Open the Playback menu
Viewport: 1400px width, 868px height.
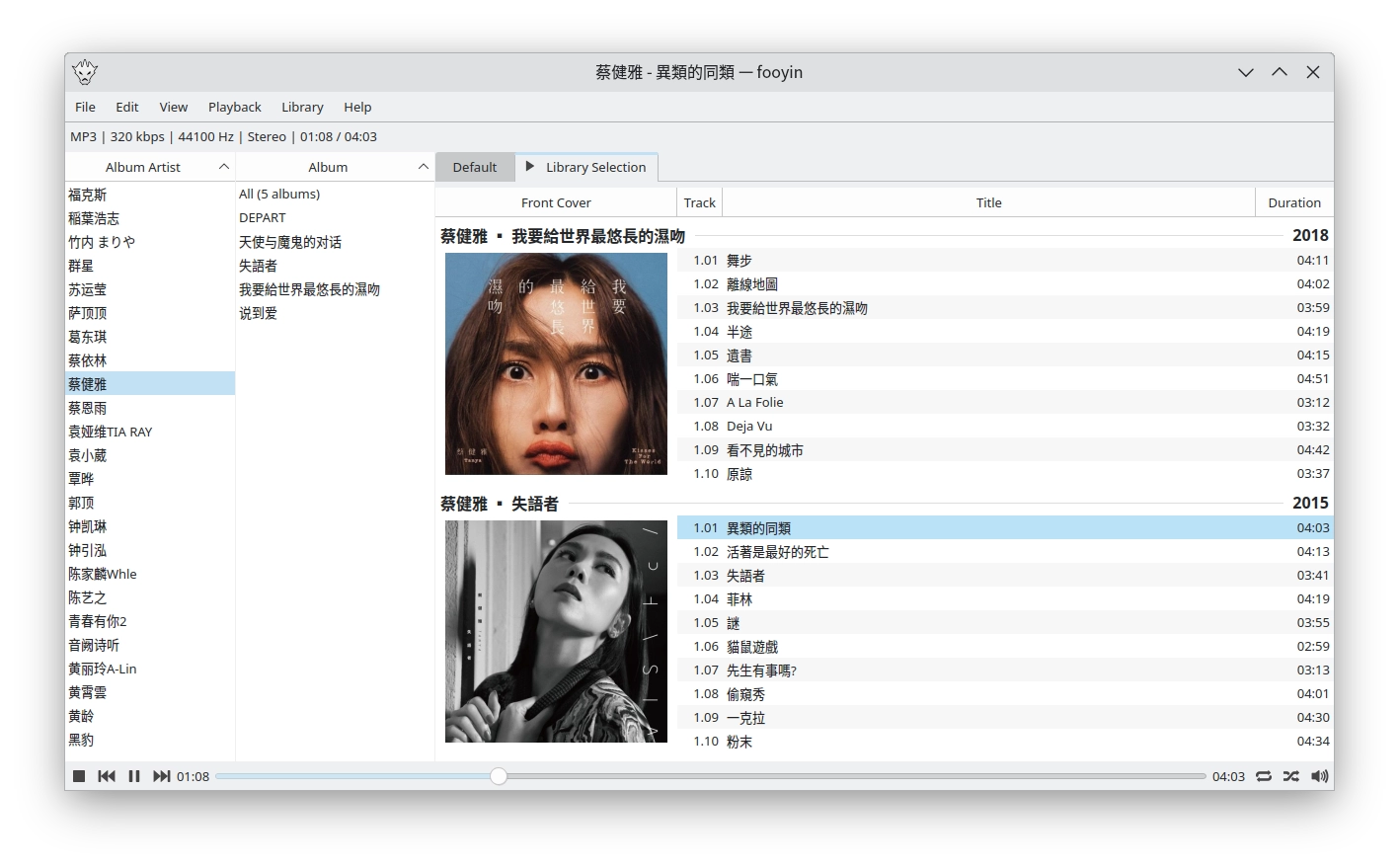(234, 107)
